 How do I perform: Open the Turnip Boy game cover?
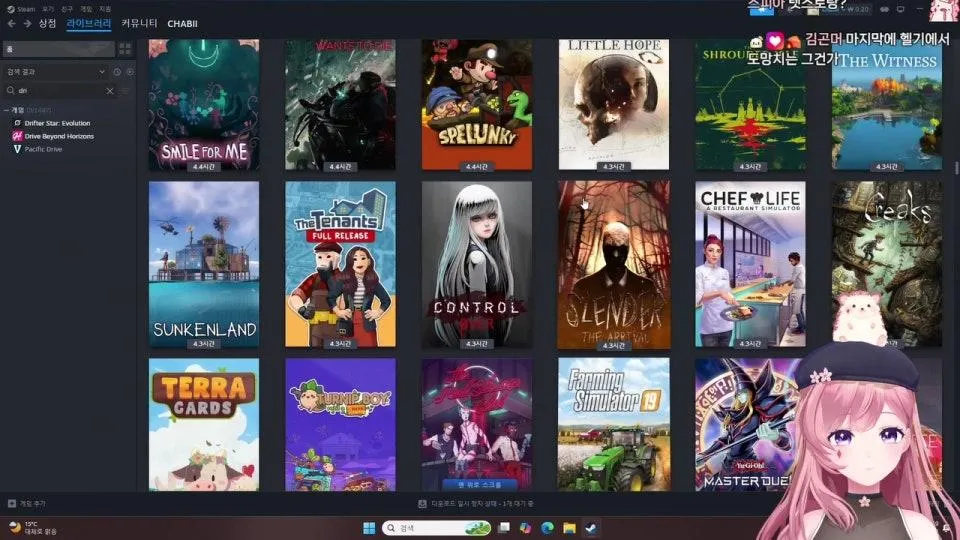click(x=340, y=424)
